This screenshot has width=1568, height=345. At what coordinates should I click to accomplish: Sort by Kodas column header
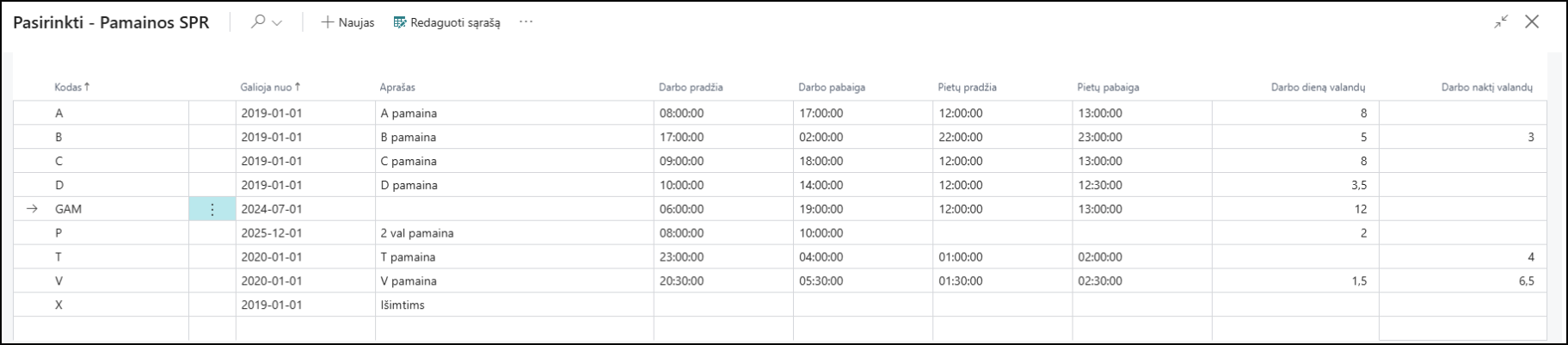(x=72, y=87)
